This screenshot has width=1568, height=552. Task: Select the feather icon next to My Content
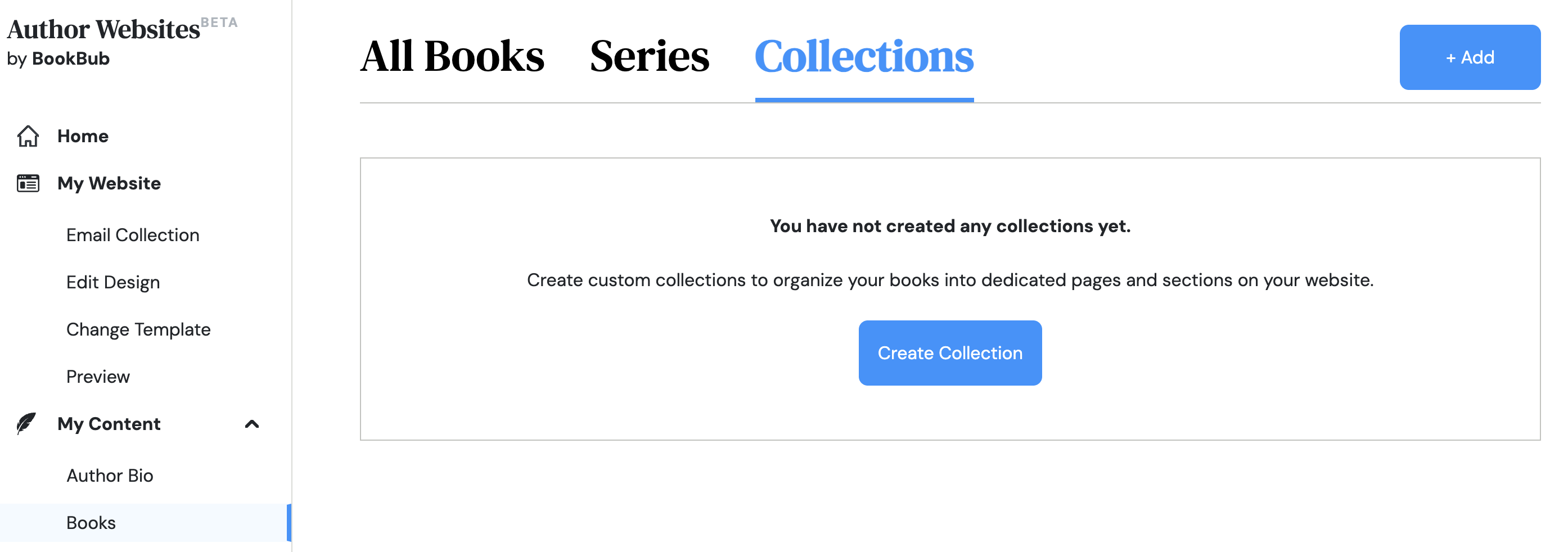click(x=25, y=424)
